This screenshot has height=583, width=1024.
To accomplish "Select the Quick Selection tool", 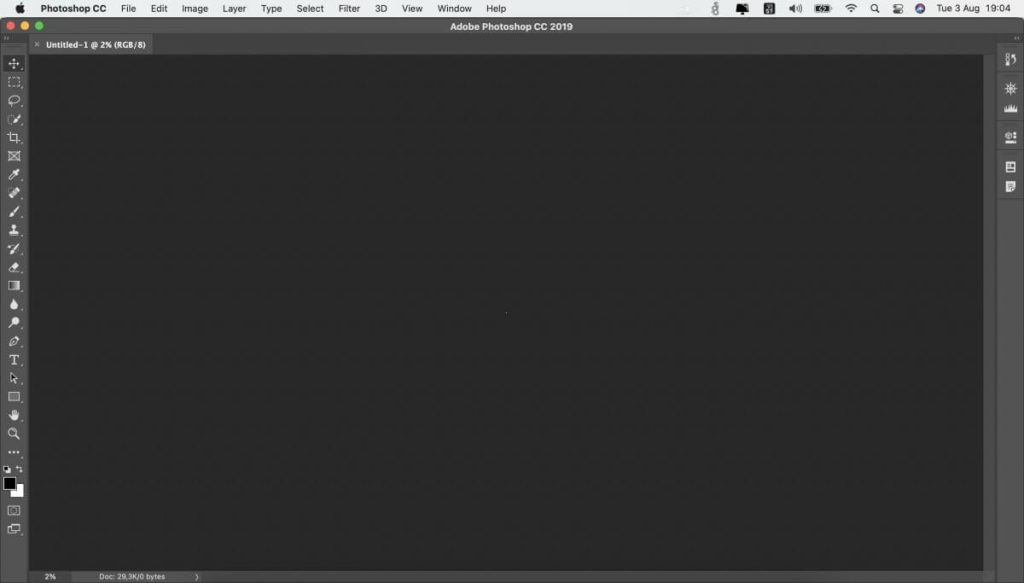I will (14, 119).
